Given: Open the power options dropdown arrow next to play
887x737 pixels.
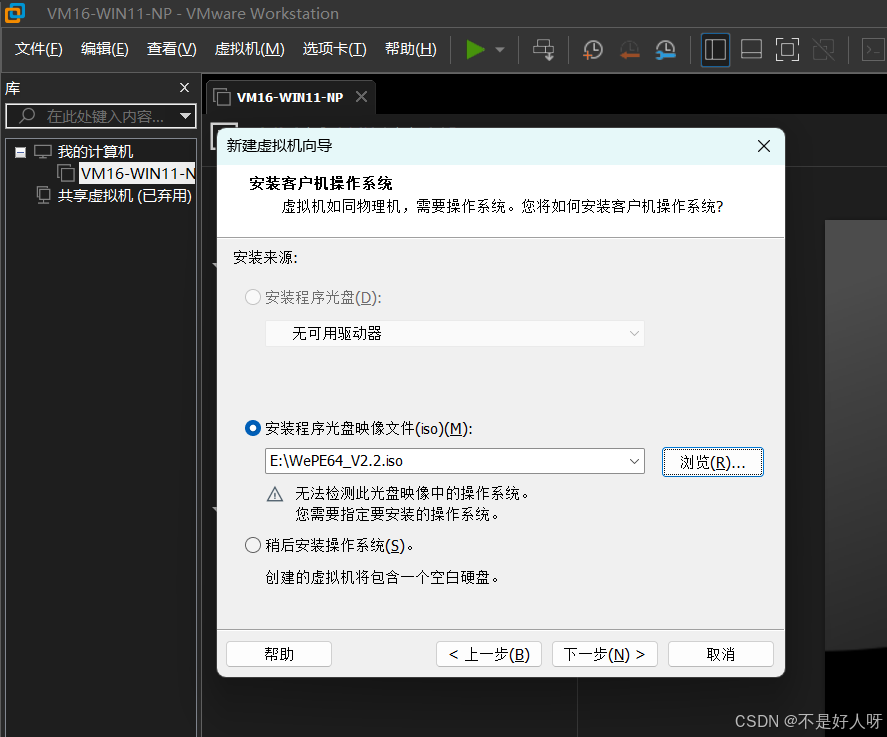Looking at the screenshot, I should 500,50.
